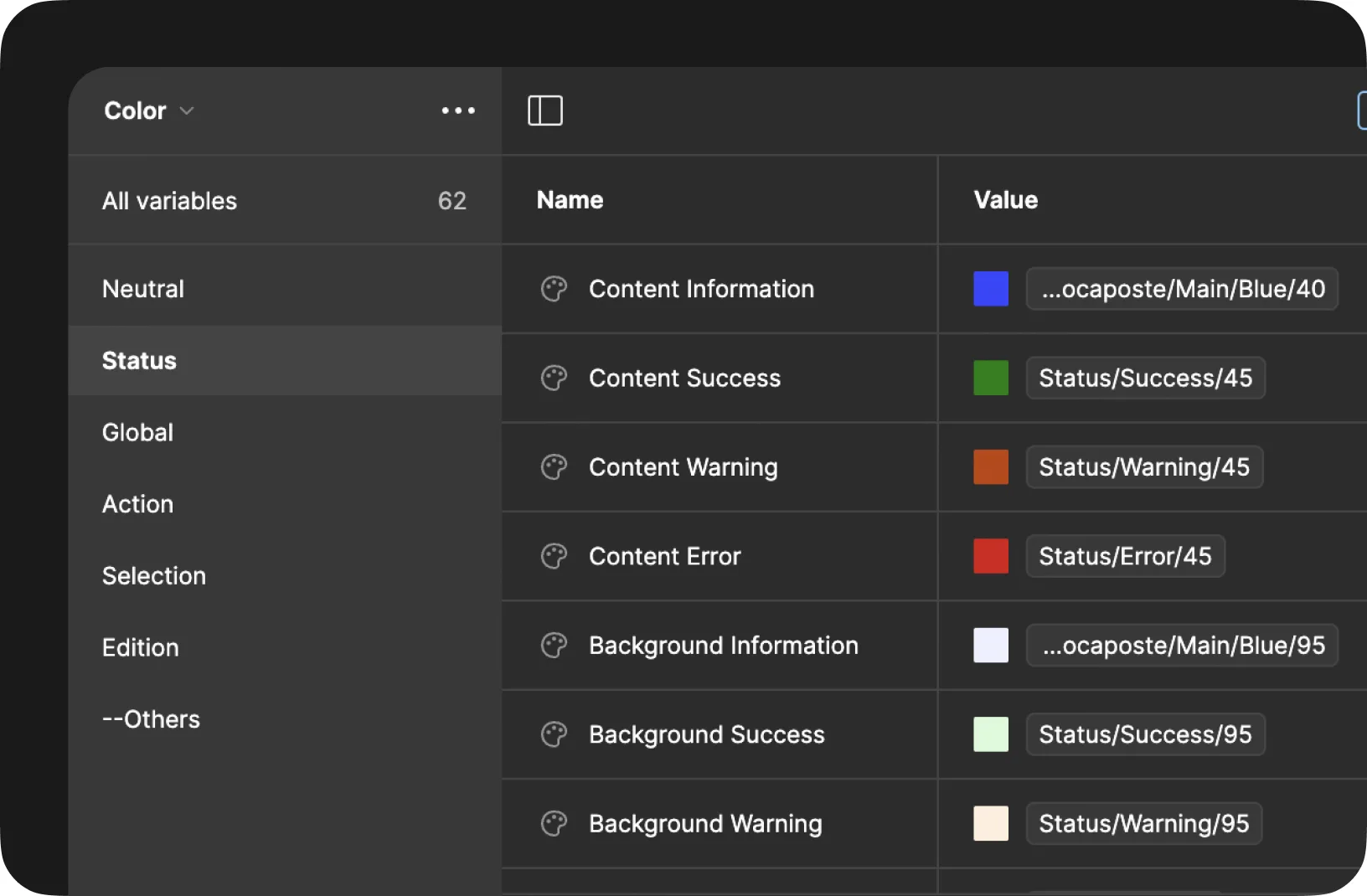Click the pale blue Background Information swatch
Viewport: 1367px width, 896px height.
coord(991,646)
